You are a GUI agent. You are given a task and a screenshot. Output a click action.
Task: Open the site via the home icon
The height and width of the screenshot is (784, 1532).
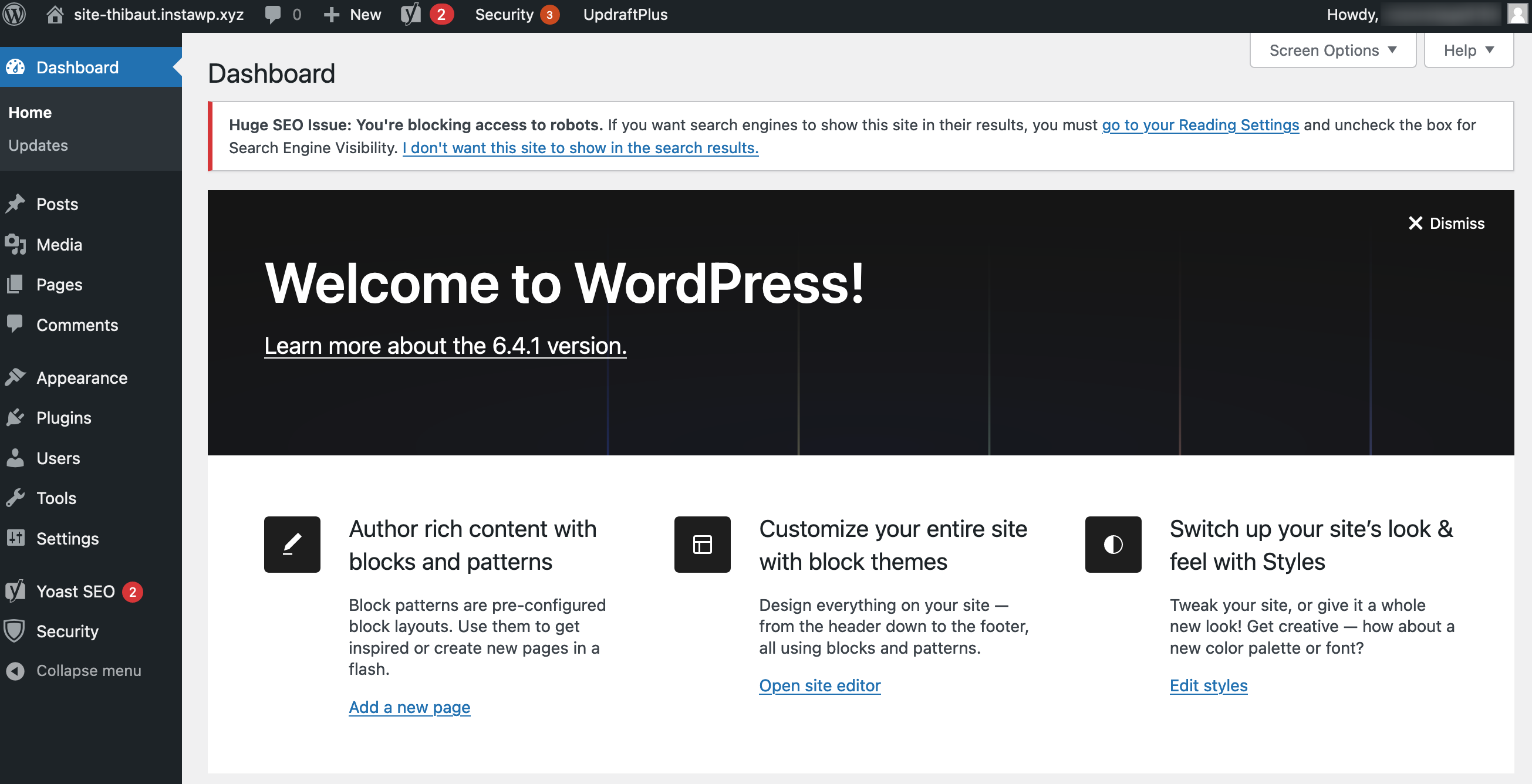coord(56,14)
